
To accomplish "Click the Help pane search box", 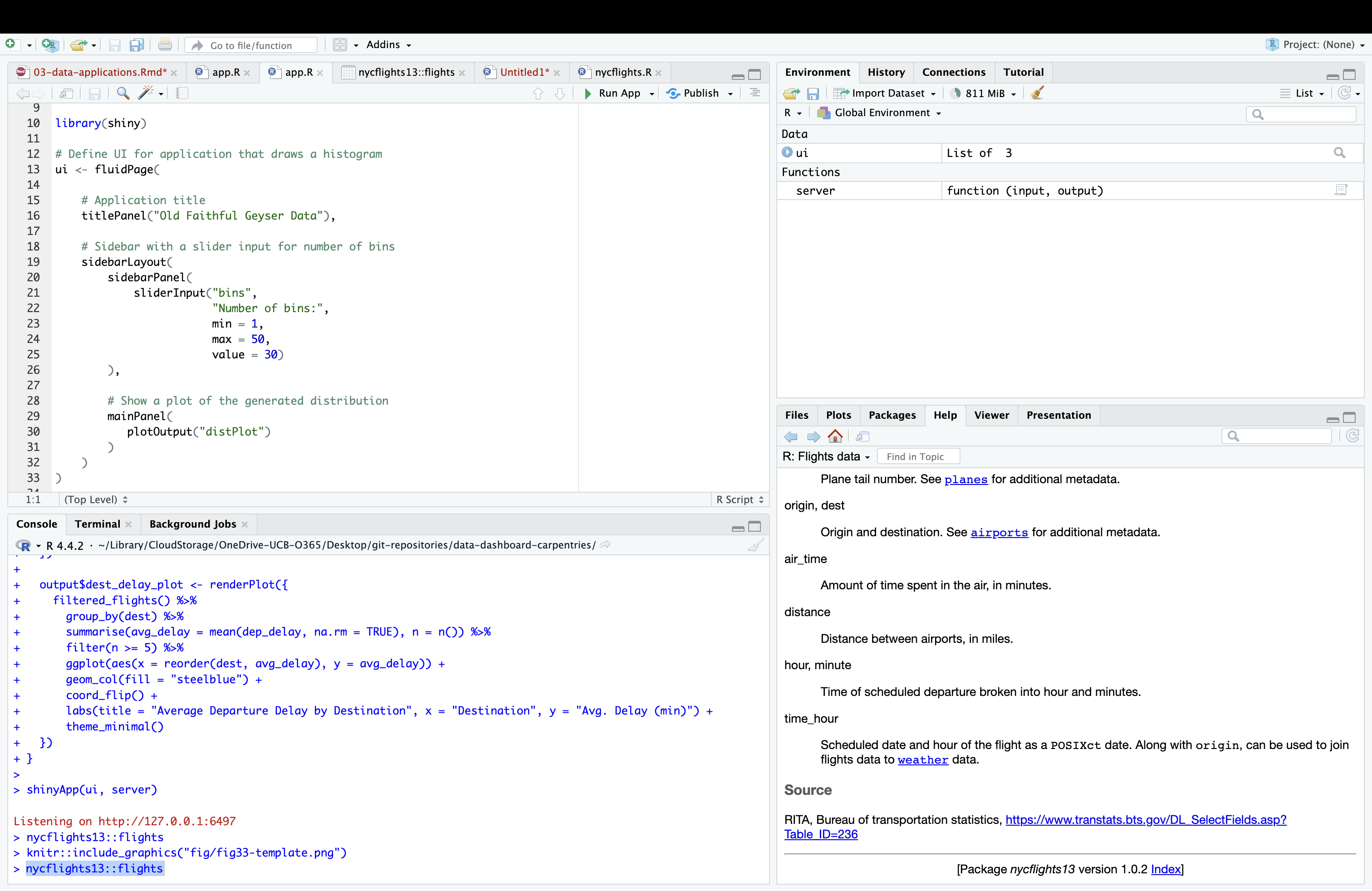I will (1276, 436).
